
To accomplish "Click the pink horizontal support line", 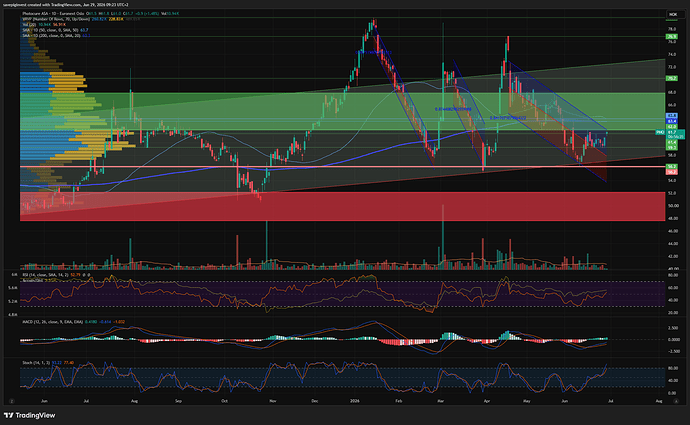I will (x=342, y=167).
